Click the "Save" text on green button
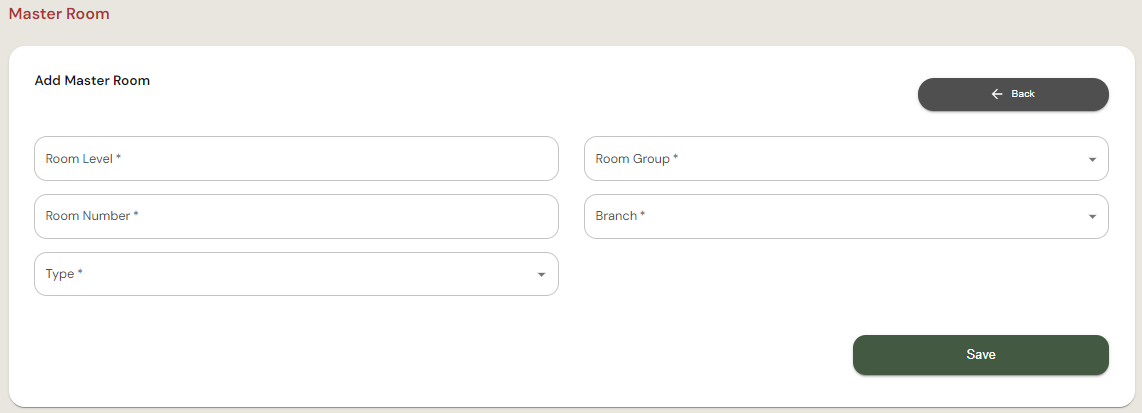The image size is (1142, 413). [x=981, y=355]
